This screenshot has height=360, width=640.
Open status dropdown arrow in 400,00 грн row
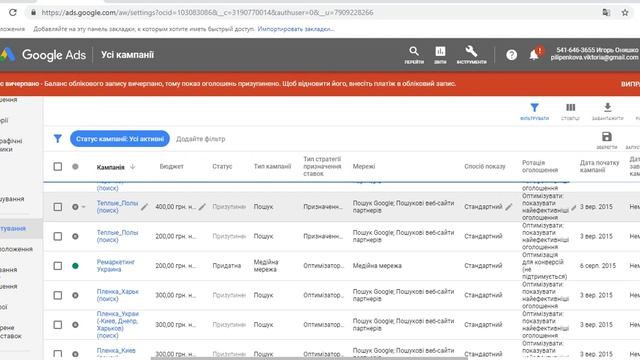(84, 207)
